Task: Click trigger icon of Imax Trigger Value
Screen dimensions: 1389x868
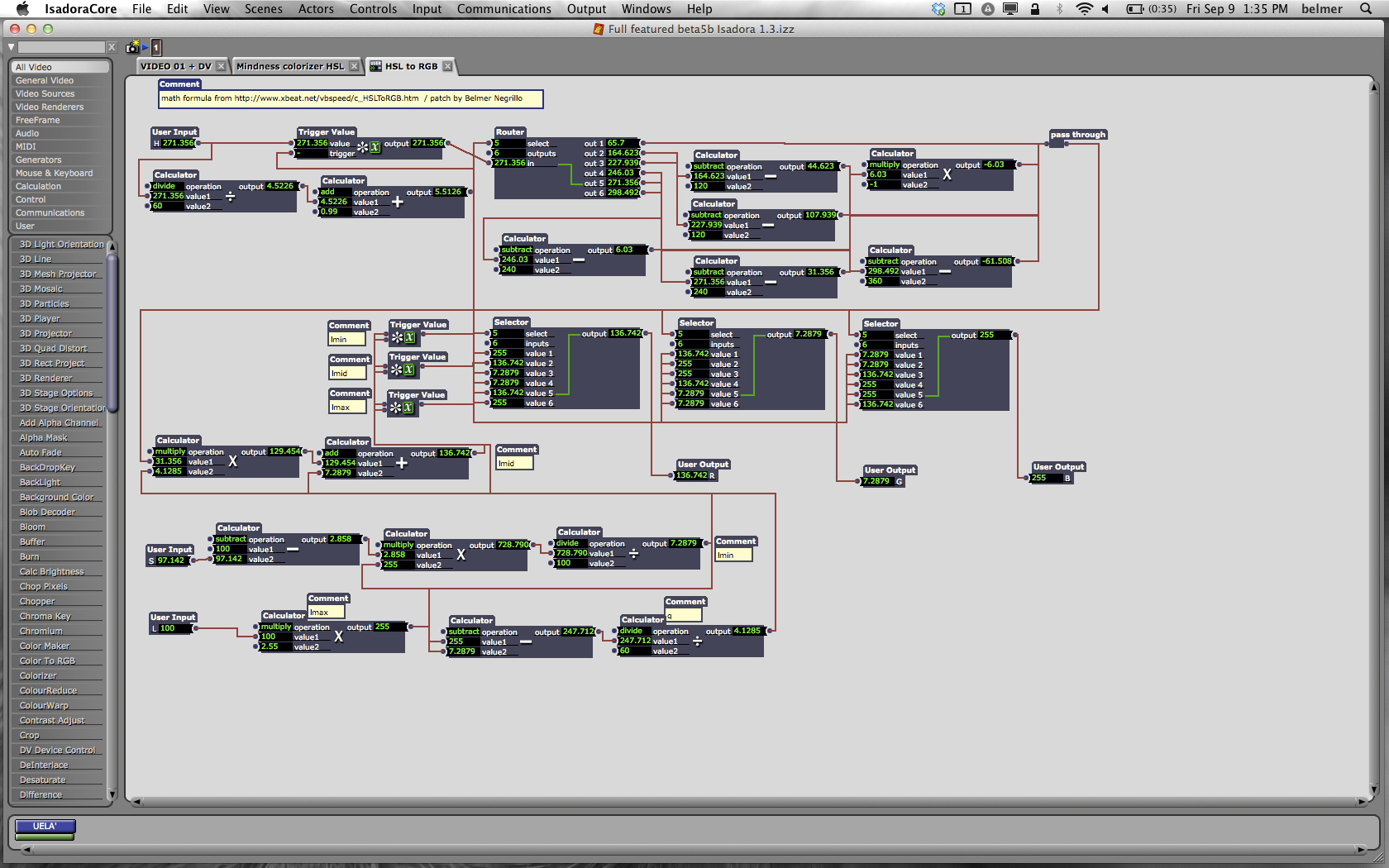Action: point(396,408)
